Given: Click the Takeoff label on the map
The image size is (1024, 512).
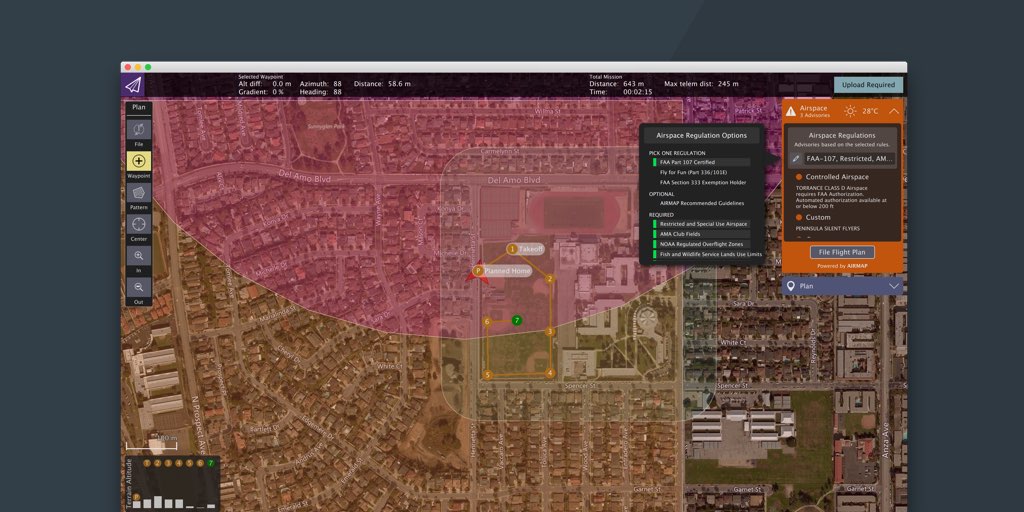Looking at the screenshot, I should point(530,249).
